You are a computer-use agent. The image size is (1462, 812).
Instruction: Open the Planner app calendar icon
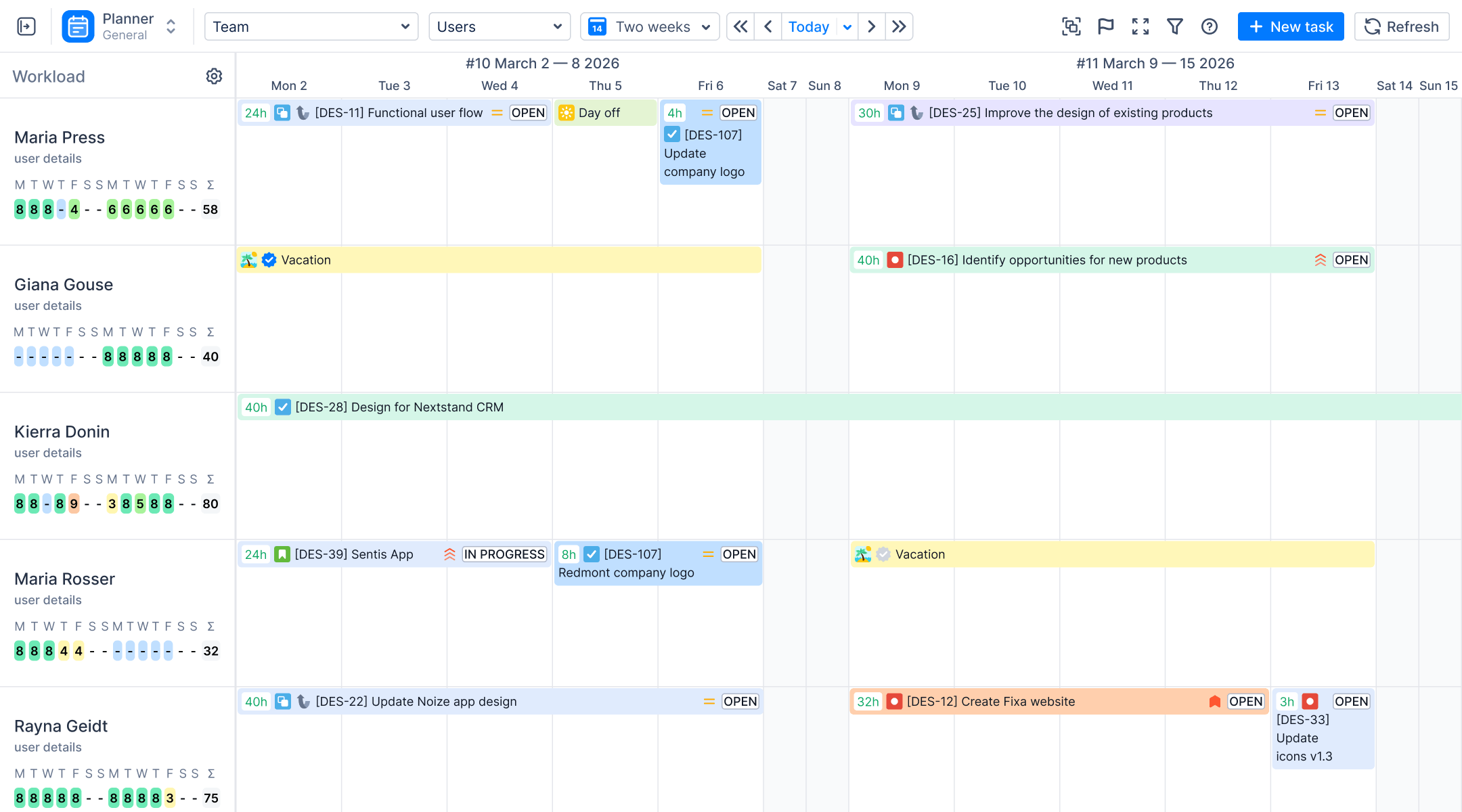78,26
